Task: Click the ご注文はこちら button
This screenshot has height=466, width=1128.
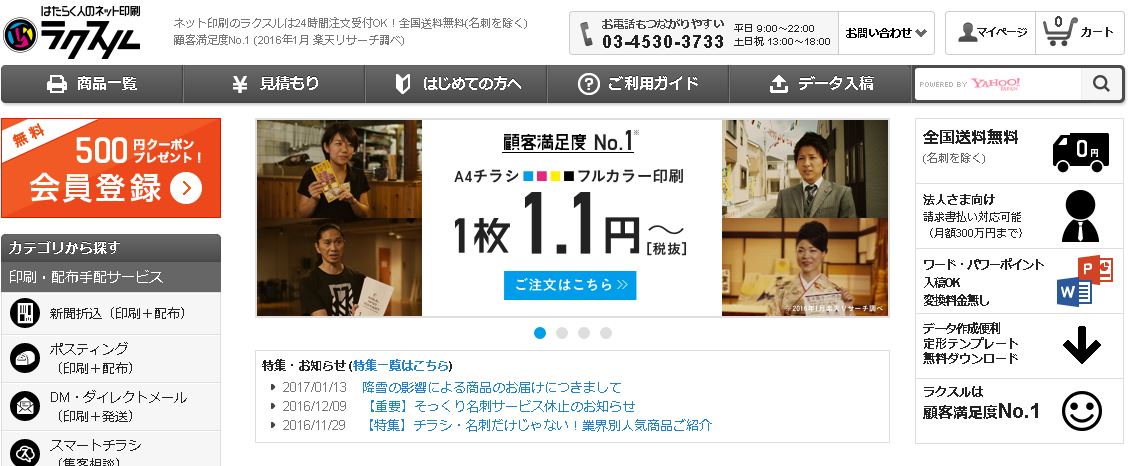Action: click(x=570, y=285)
